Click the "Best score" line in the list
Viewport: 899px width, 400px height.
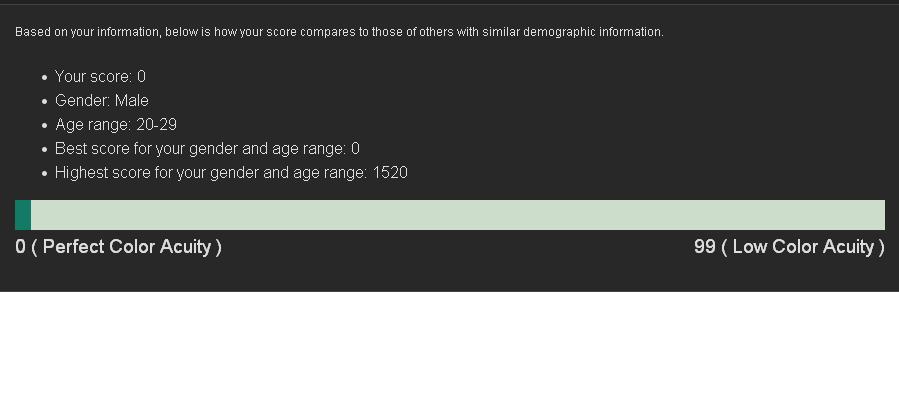tap(206, 149)
